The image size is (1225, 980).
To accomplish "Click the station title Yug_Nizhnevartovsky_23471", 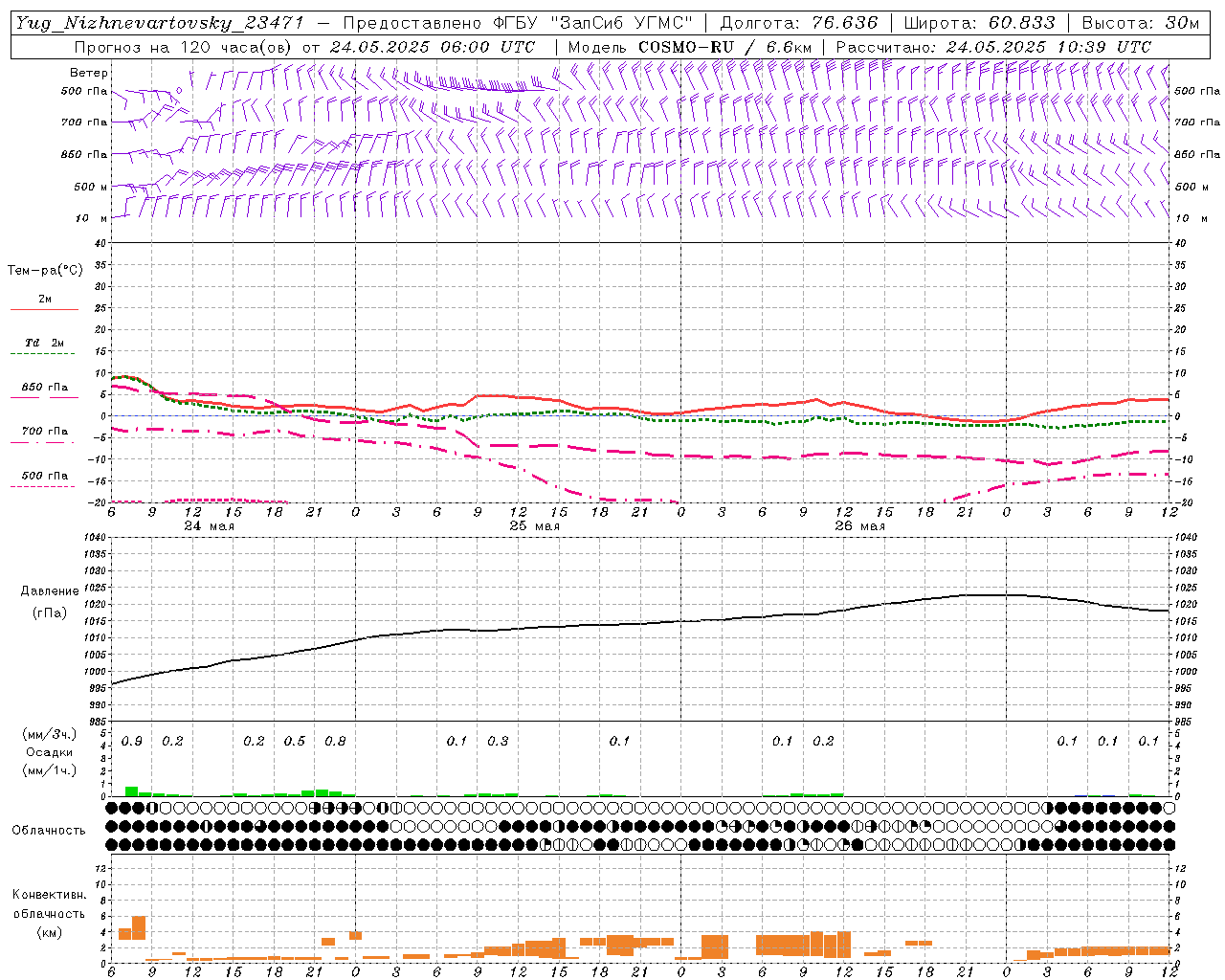I will pos(160,23).
